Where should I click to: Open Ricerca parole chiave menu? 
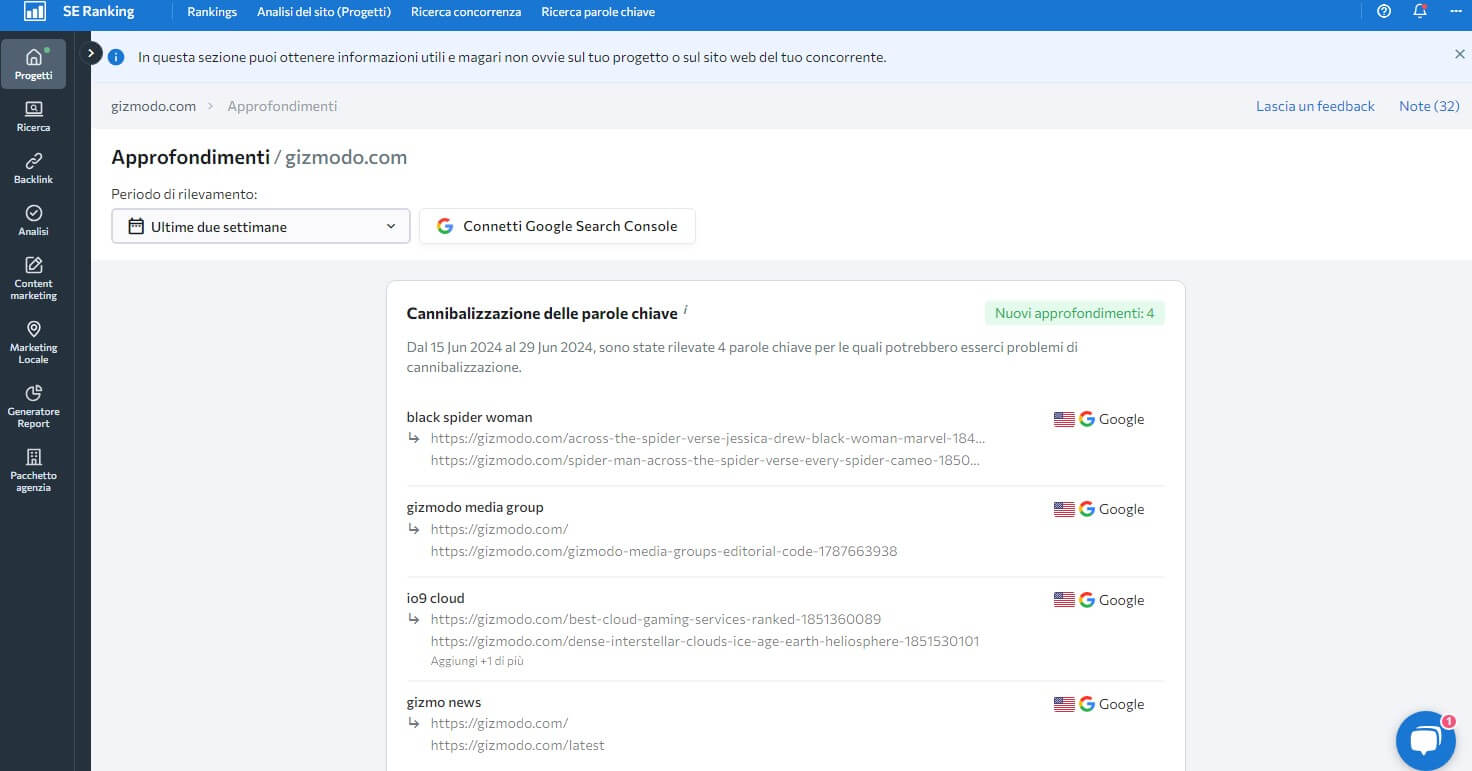click(x=598, y=12)
